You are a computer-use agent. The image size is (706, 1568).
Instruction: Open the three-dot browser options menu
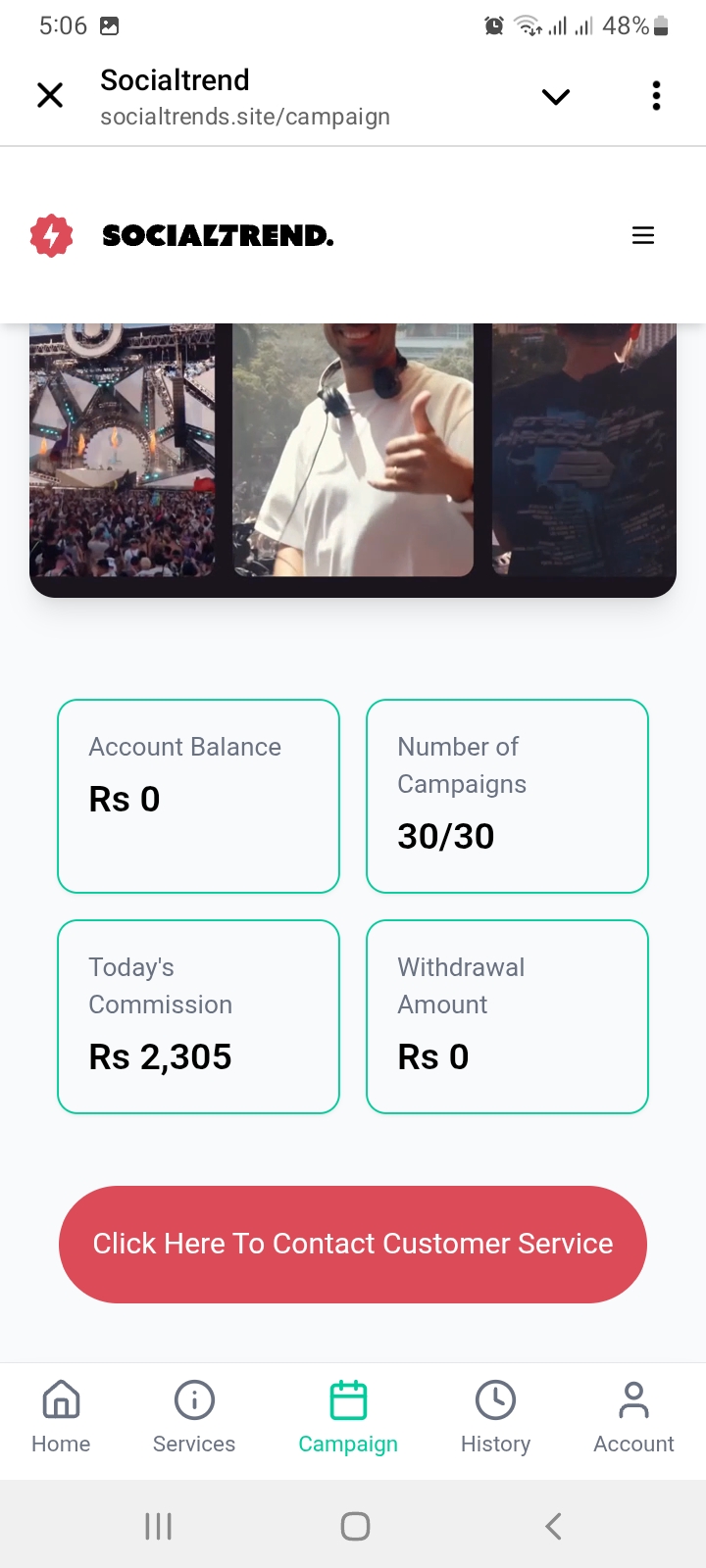pos(656,96)
